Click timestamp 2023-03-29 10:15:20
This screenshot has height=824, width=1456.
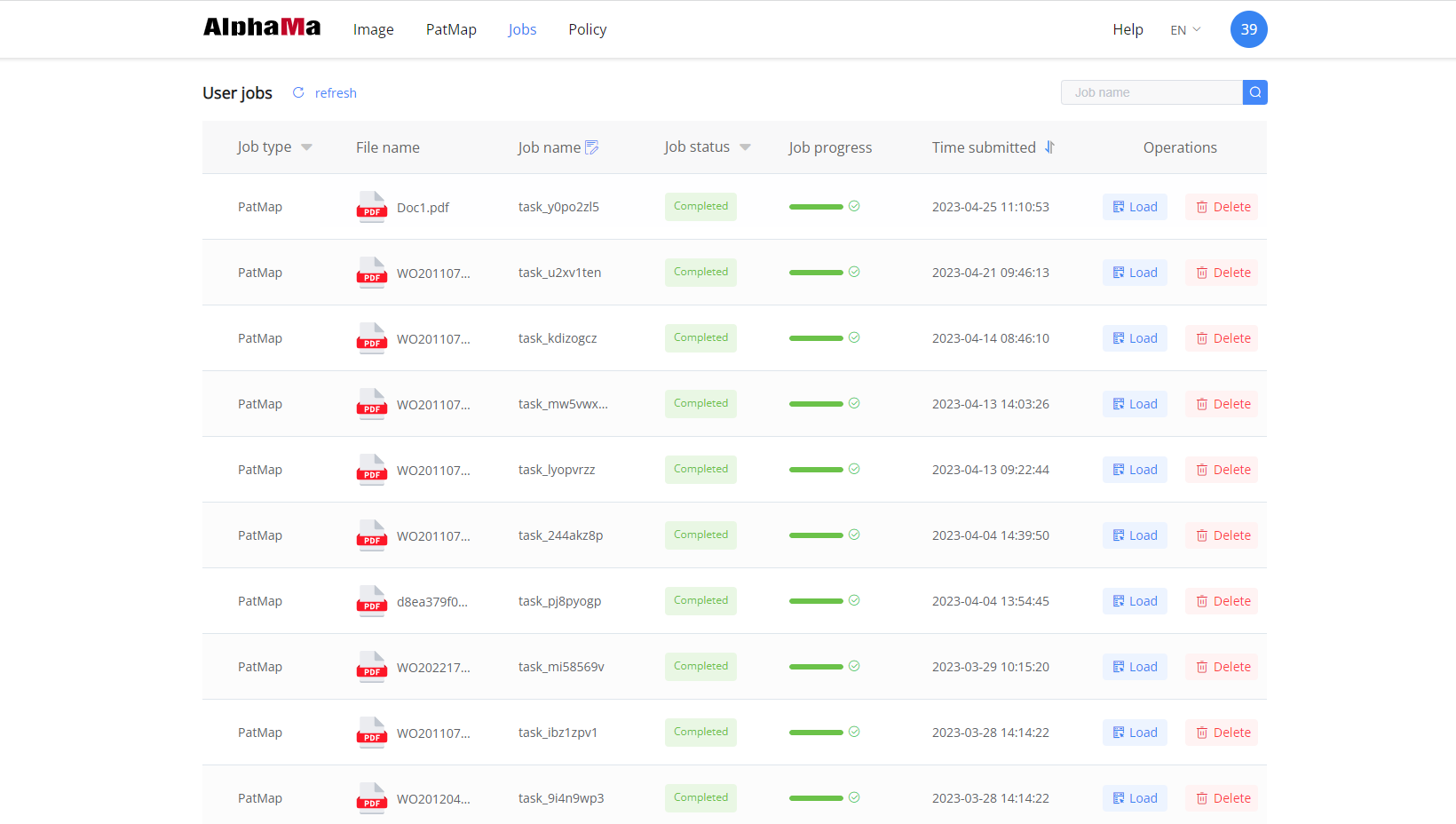click(991, 667)
